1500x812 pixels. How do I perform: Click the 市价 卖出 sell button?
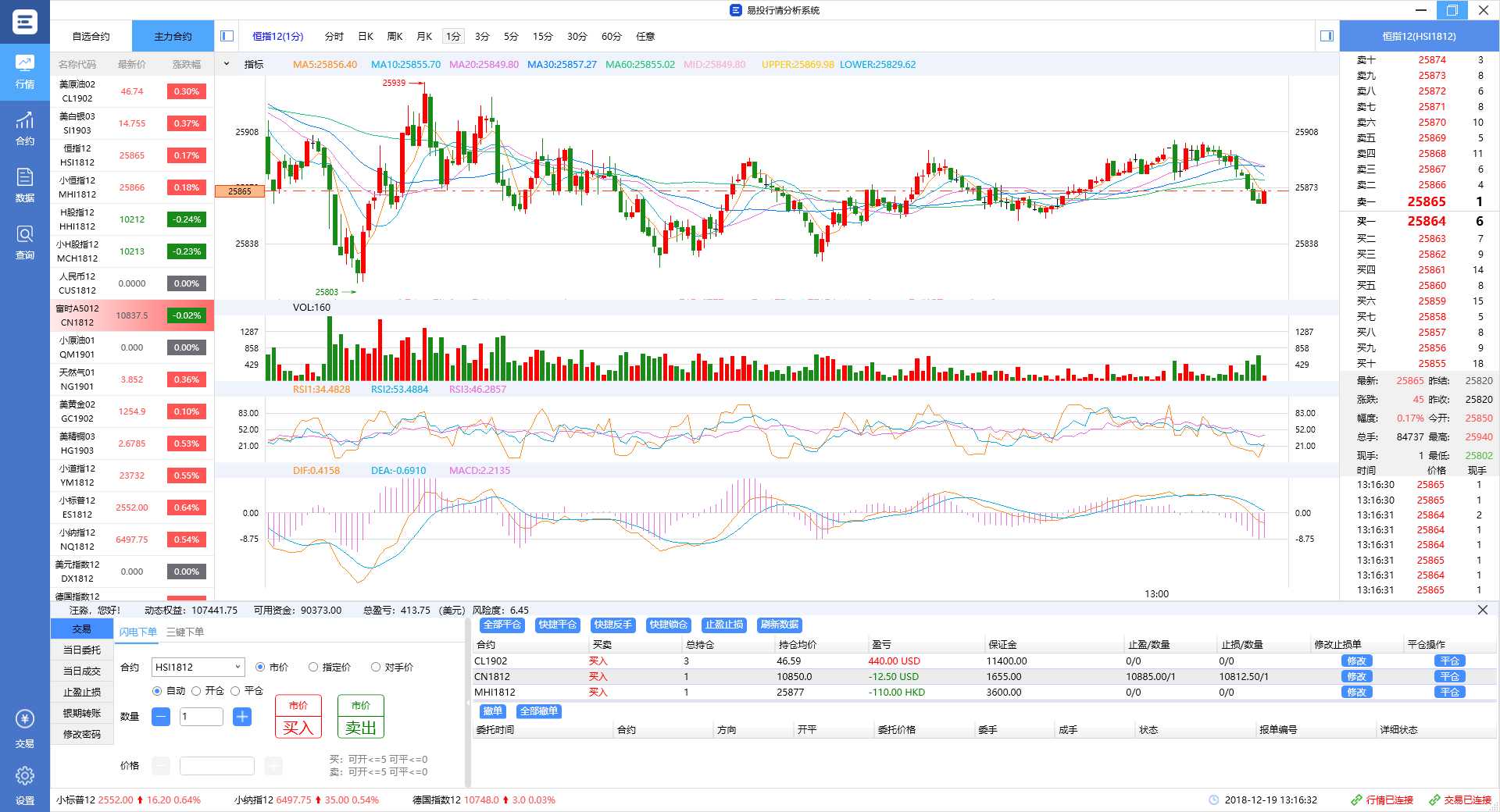point(360,717)
